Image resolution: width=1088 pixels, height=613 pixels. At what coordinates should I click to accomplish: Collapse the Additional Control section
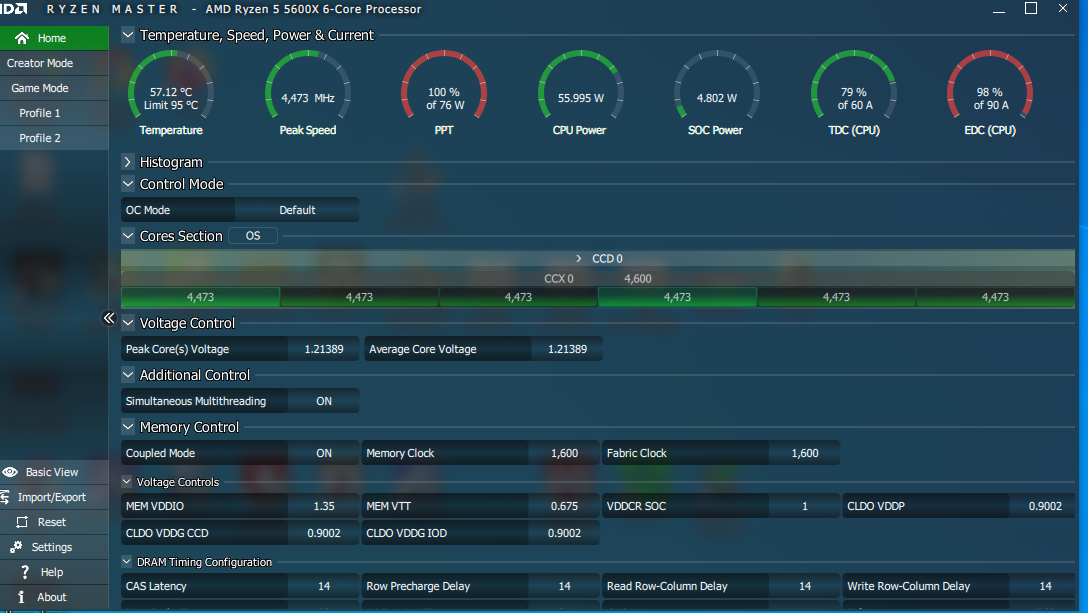(x=128, y=375)
